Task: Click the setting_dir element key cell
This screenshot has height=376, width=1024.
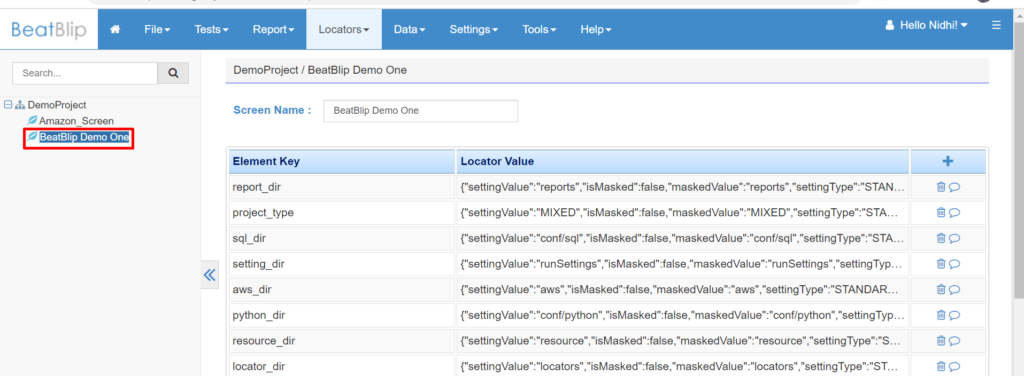Action: 342,264
